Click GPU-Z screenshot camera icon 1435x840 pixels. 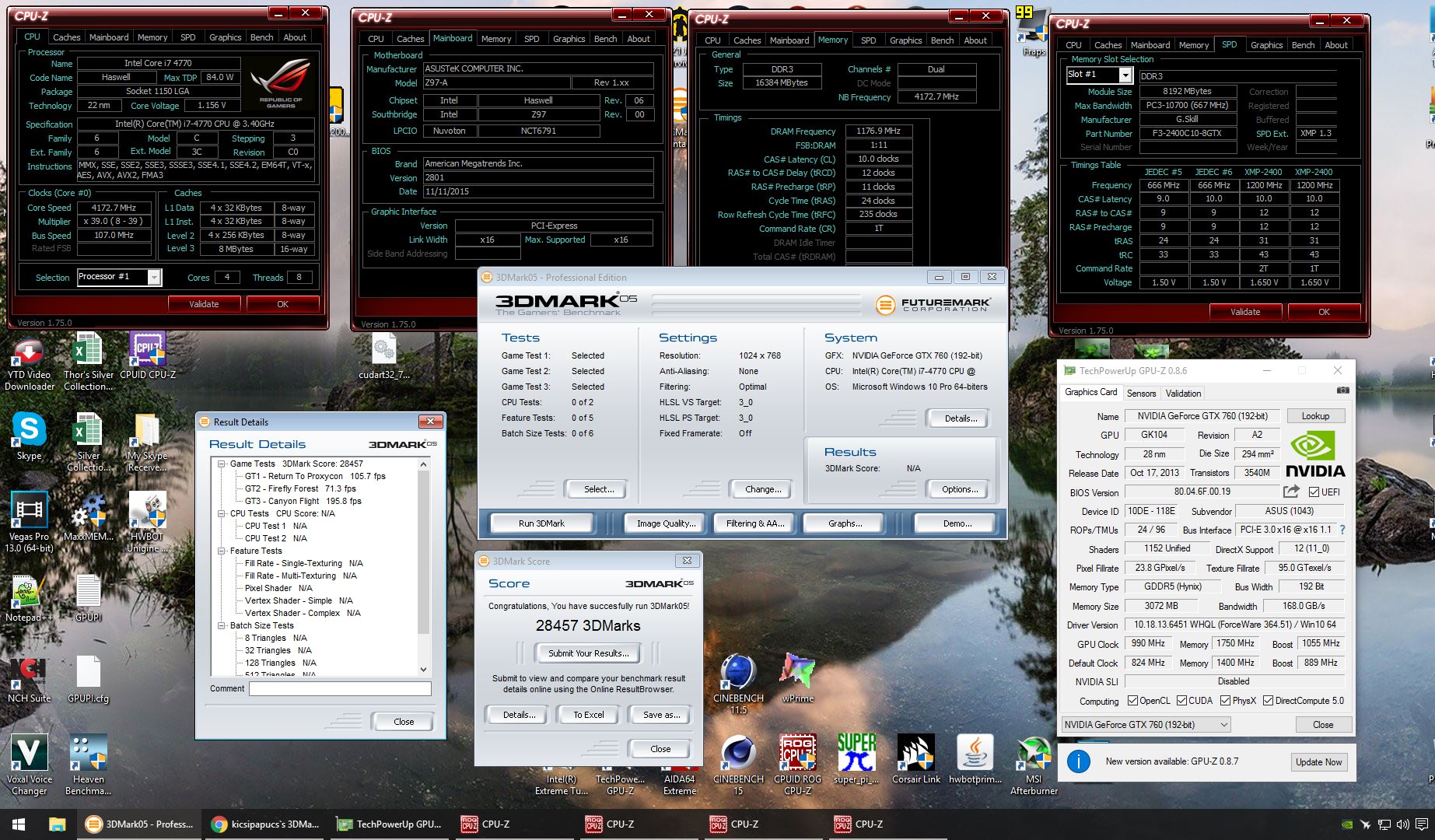click(1342, 390)
